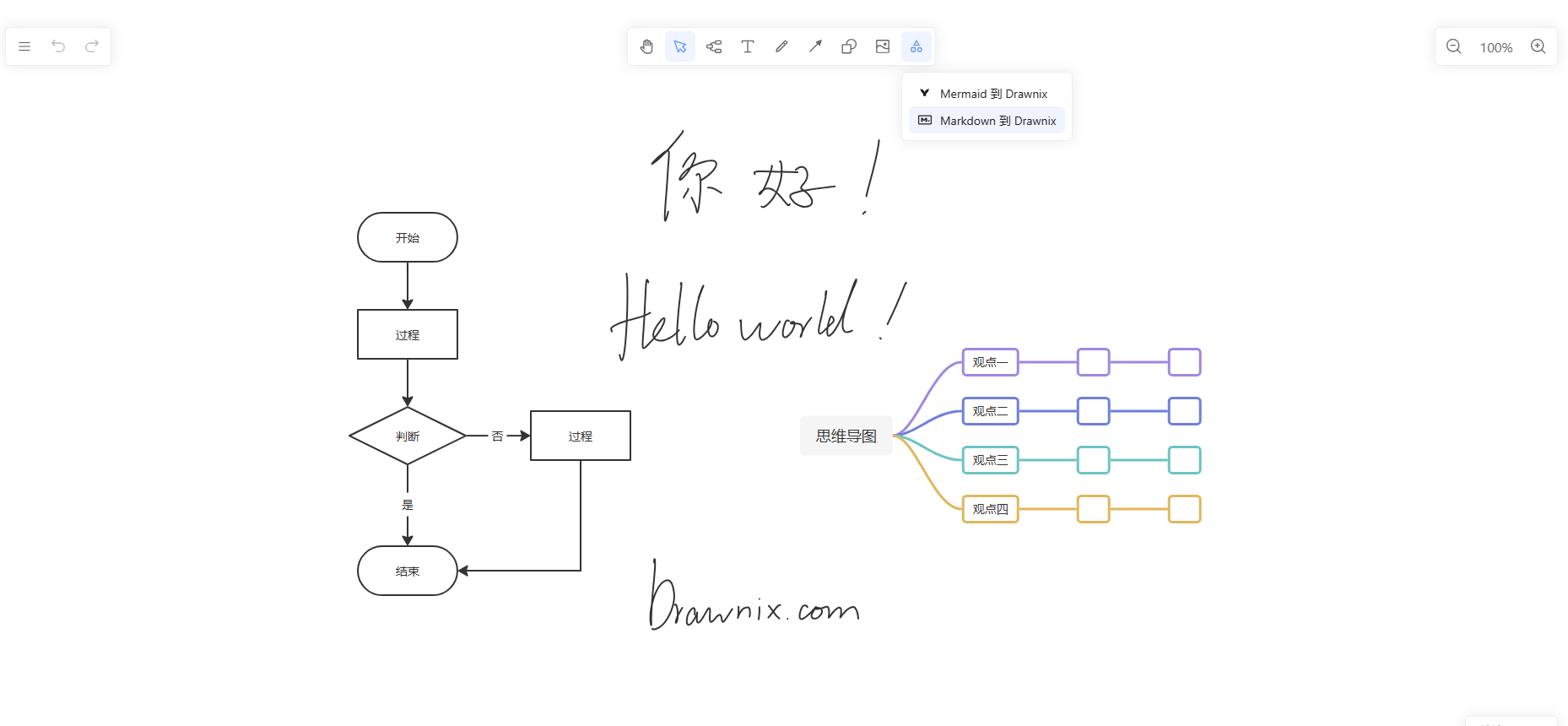Select the 观点四 mind map node
This screenshot has width=1568, height=726.
tap(991, 509)
